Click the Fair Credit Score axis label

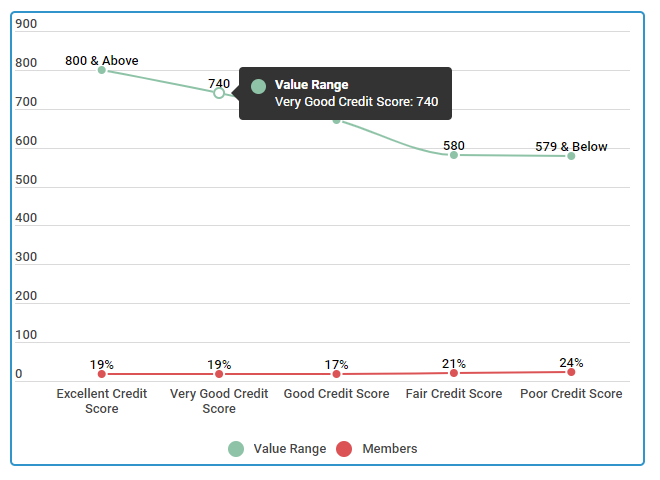tap(454, 394)
